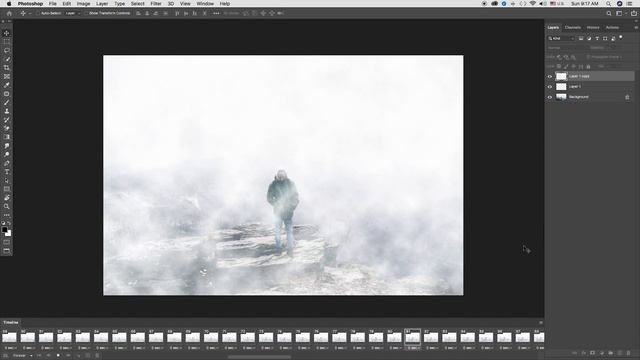Select the Background layer row
Viewport: 640px width, 360px height.
(x=591, y=97)
